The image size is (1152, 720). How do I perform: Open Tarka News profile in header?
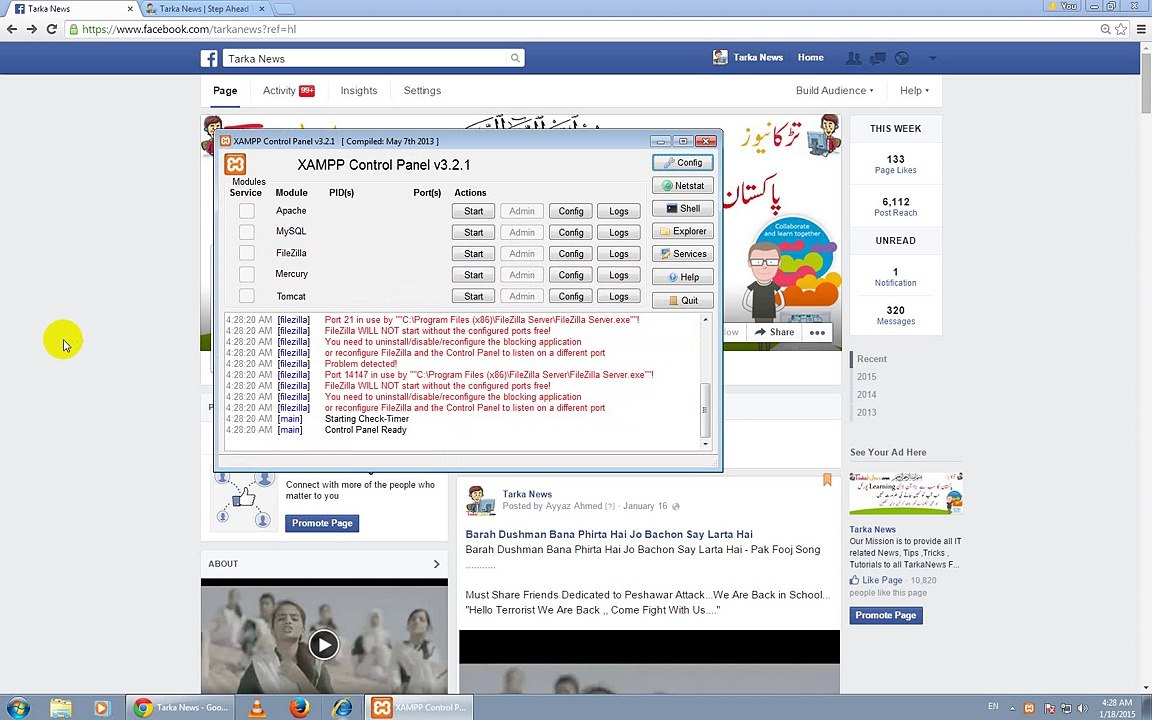pos(748,57)
